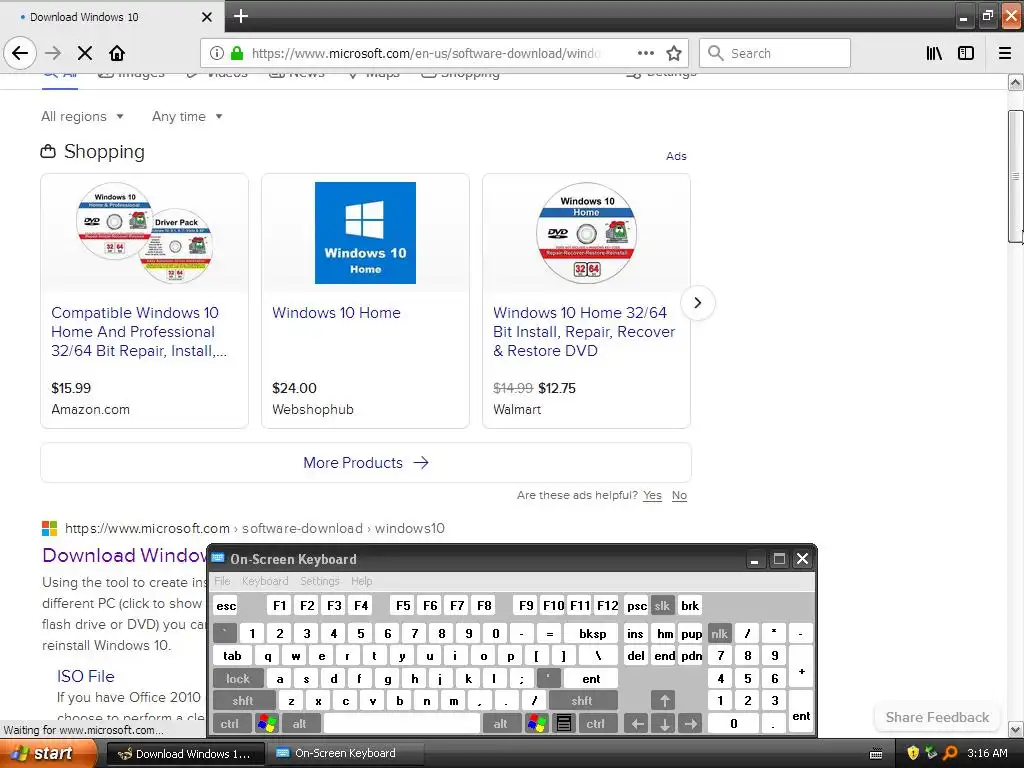
Task: Click in the Firefox Search box
Action: (x=775, y=53)
